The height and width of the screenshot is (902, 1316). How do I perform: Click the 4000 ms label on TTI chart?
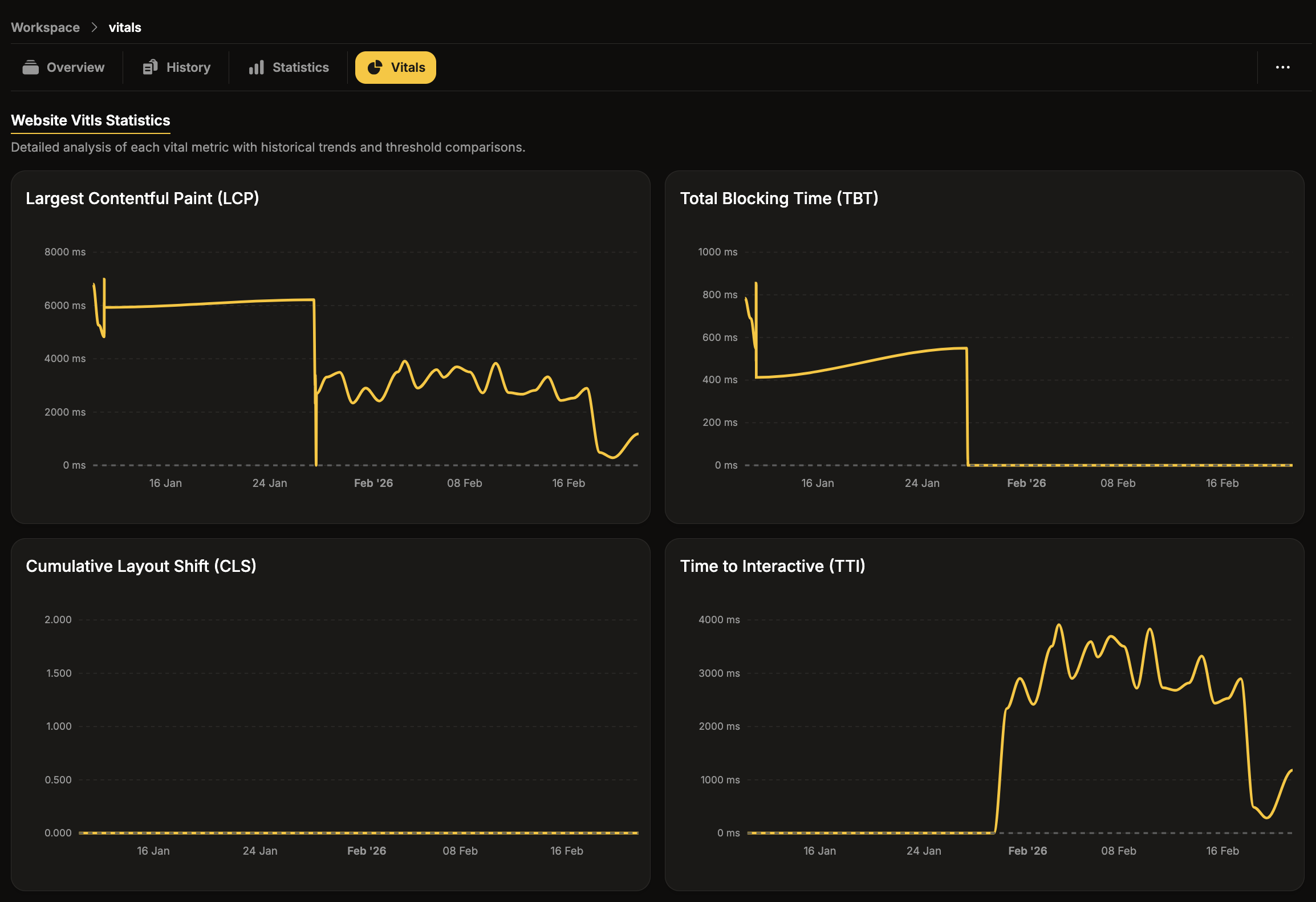tap(719, 620)
